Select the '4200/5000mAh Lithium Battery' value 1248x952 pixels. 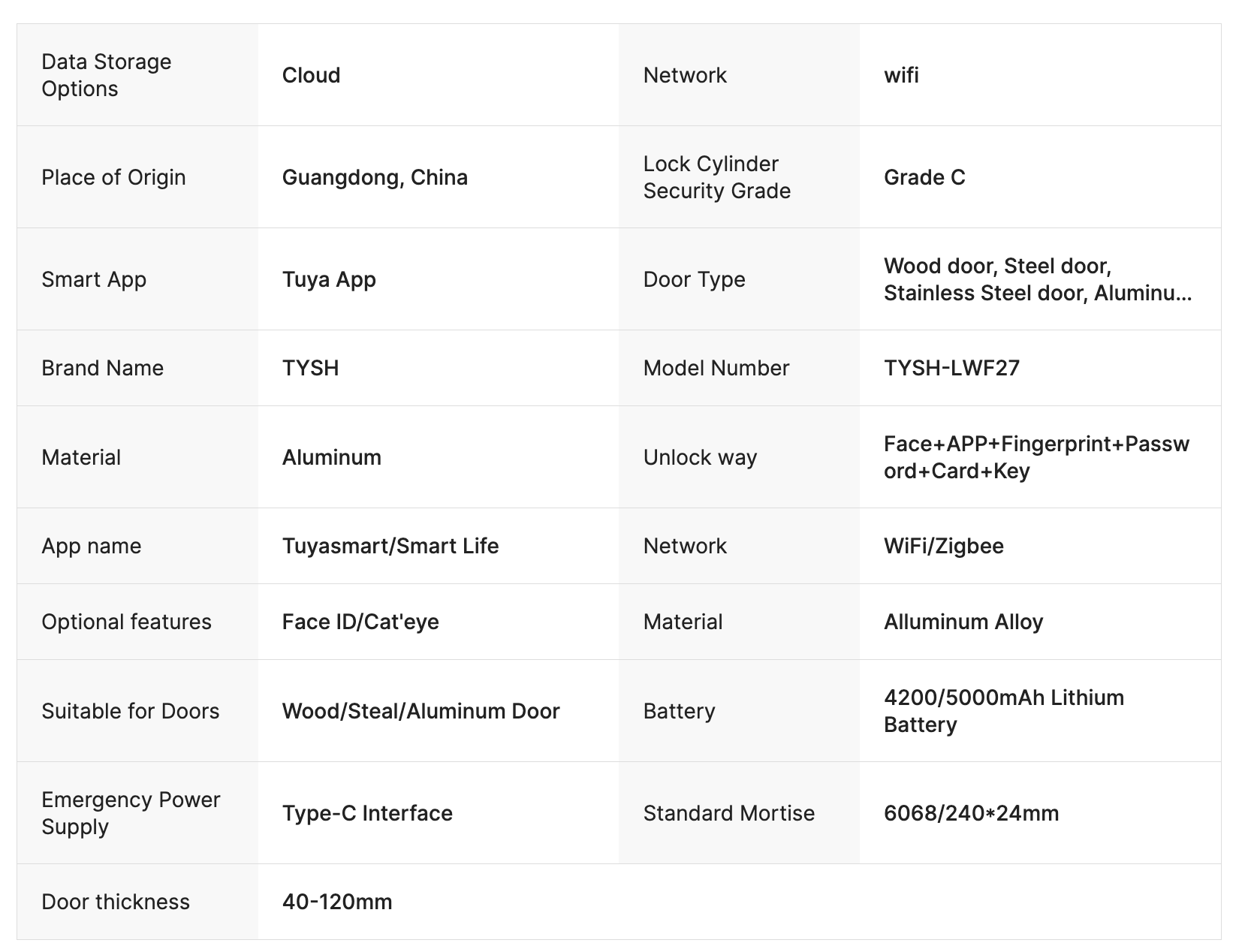click(1003, 711)
